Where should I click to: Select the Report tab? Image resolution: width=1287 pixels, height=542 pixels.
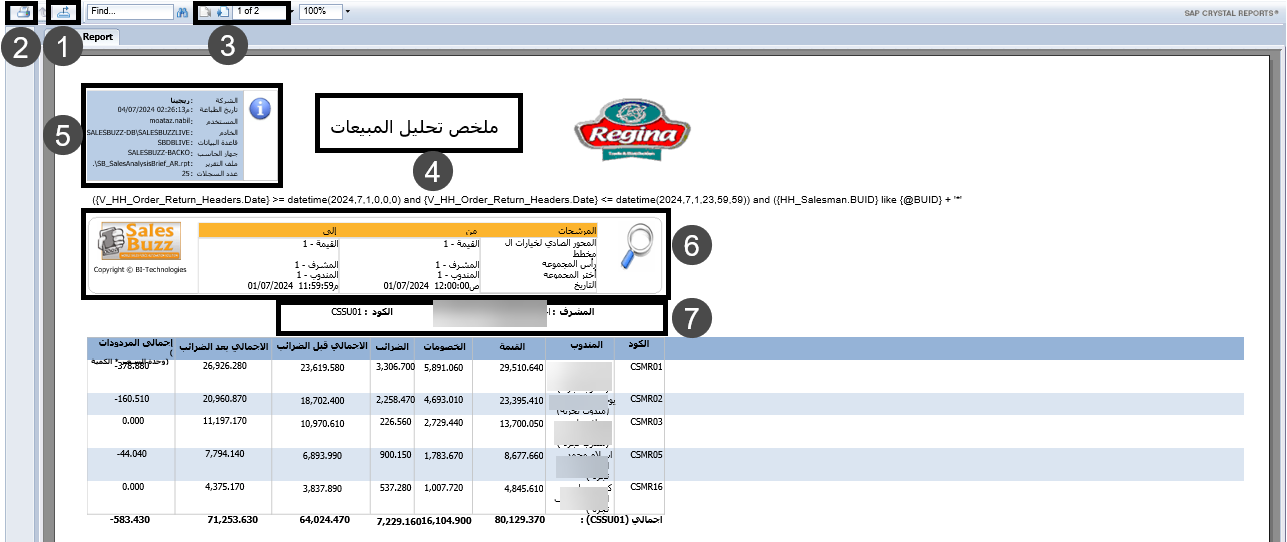[x=98, y=37]
